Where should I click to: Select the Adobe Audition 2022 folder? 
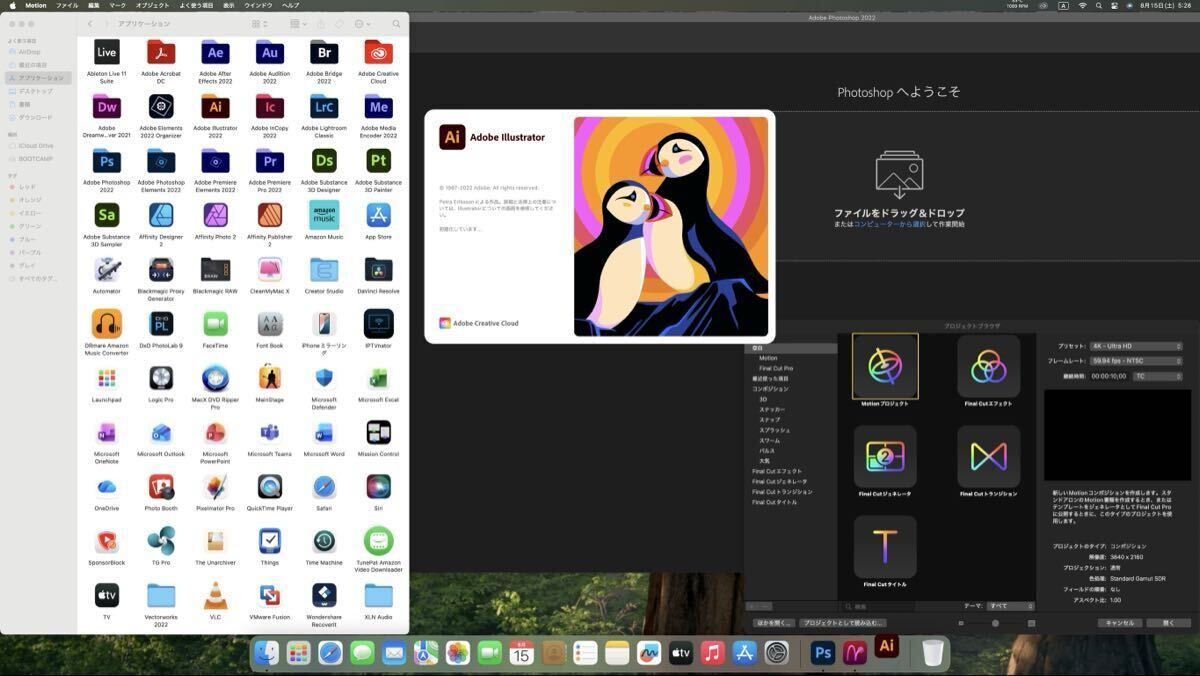click(x=269, y=52)
